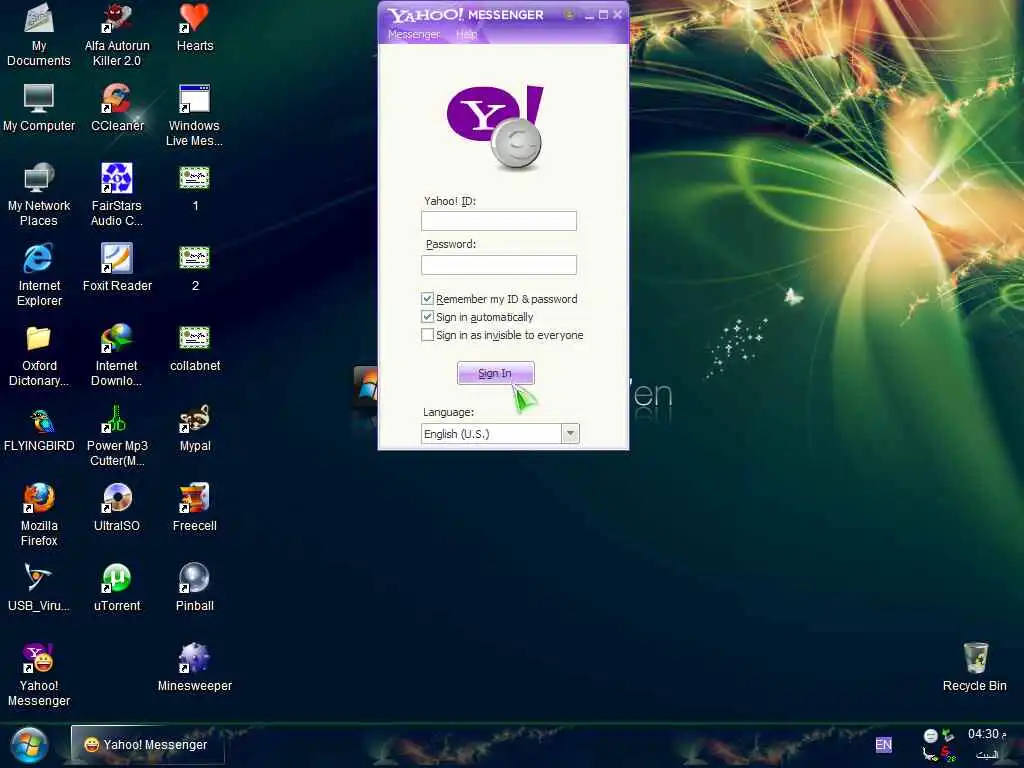Launch Internet Explorer desktop icon

pyautogui.click(x=39, y=274)
